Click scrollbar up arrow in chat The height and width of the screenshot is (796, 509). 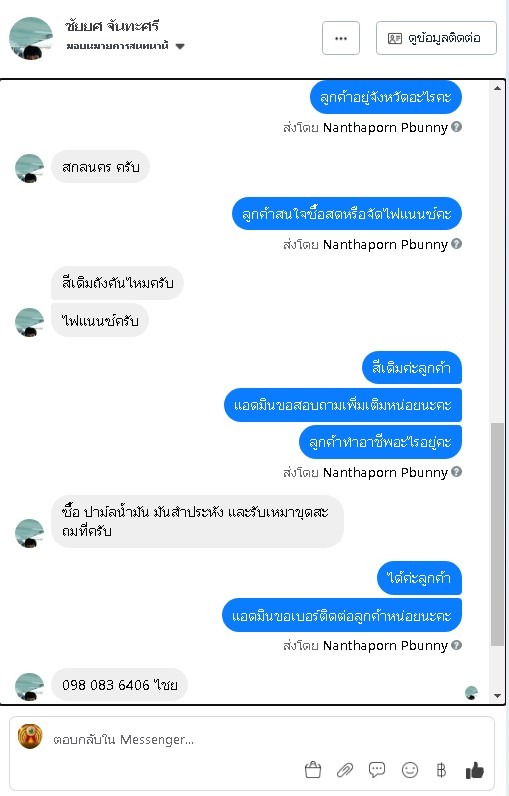(x=497, y=88)
